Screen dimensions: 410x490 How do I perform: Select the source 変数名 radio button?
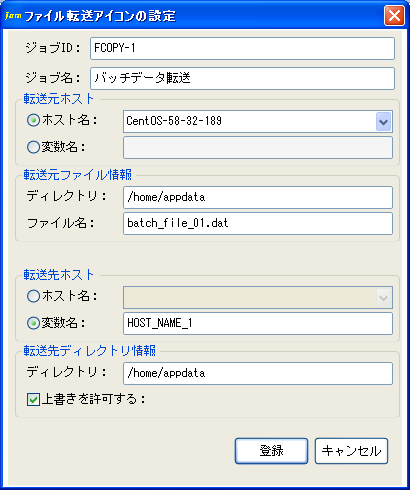click(x=33, y=147)
